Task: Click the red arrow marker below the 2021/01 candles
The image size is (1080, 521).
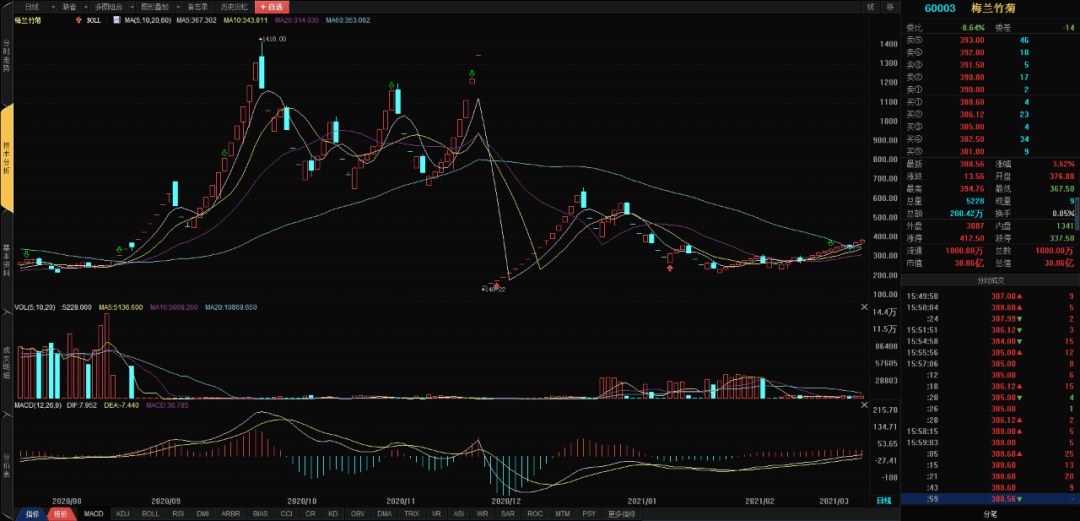Action: 669,269
